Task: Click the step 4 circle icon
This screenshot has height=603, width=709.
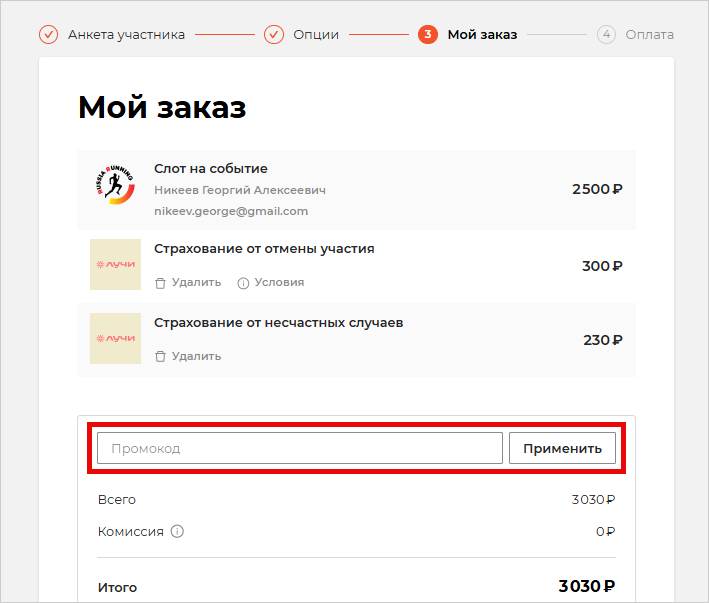Action: pyautogui.click(x=606, y=34)
